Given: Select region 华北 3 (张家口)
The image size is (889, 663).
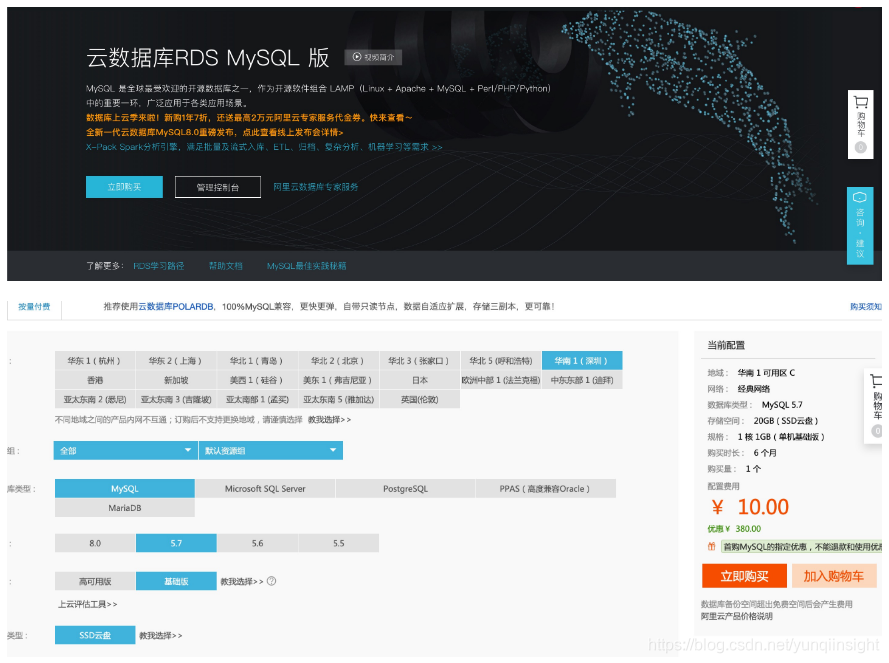Looking at the screenshot, I should coord(419,361).
